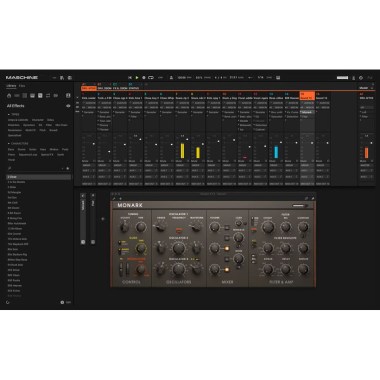
Task: Click the user presets icon in browser
Action: click(x=68, y=96)
